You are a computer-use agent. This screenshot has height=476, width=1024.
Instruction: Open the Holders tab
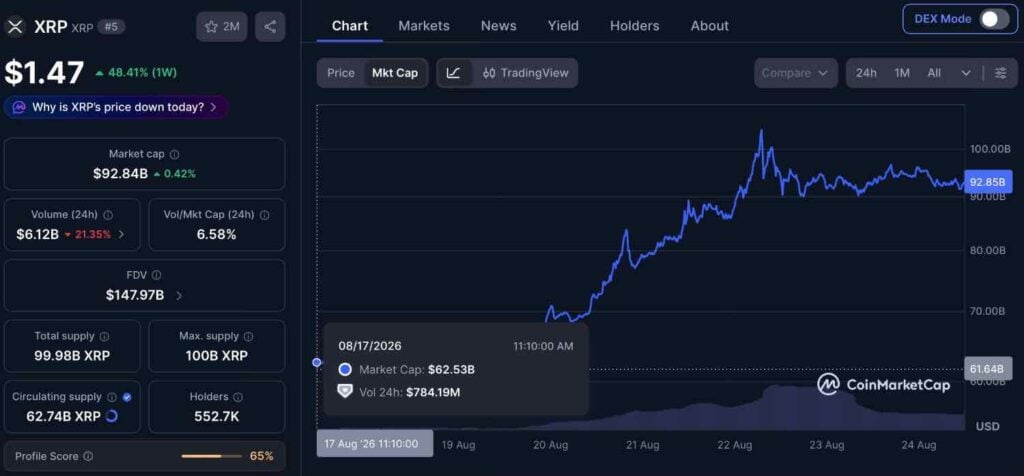pos(634,25)
